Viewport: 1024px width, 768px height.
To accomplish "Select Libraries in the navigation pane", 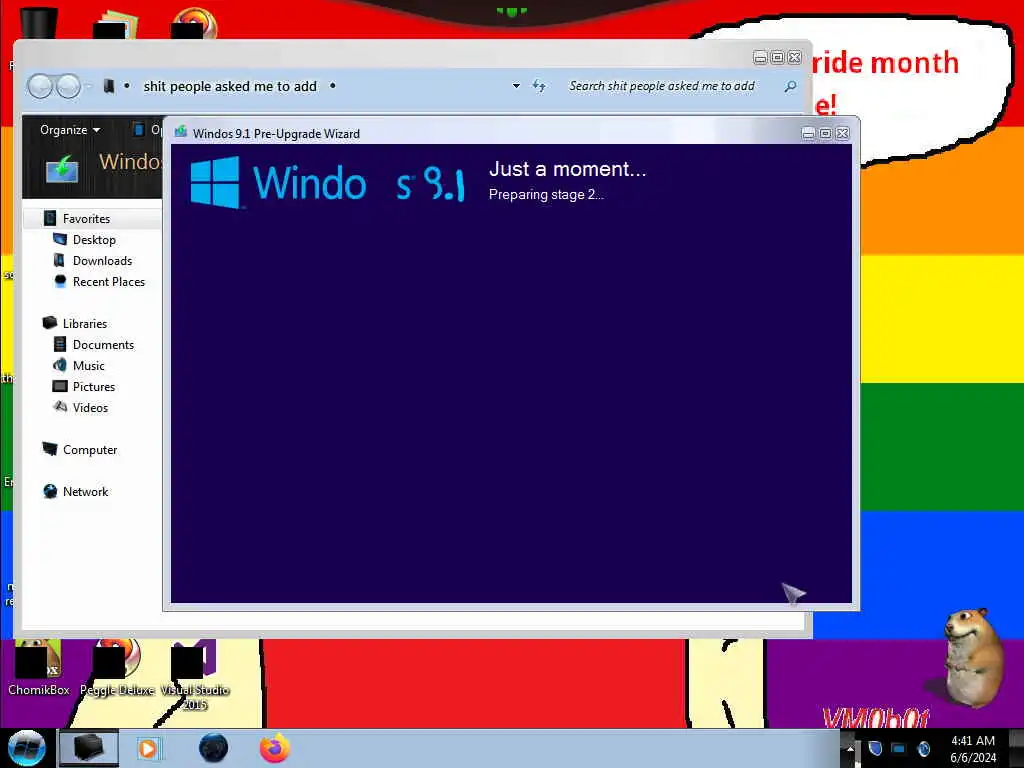I will click(x=85, y=324).
